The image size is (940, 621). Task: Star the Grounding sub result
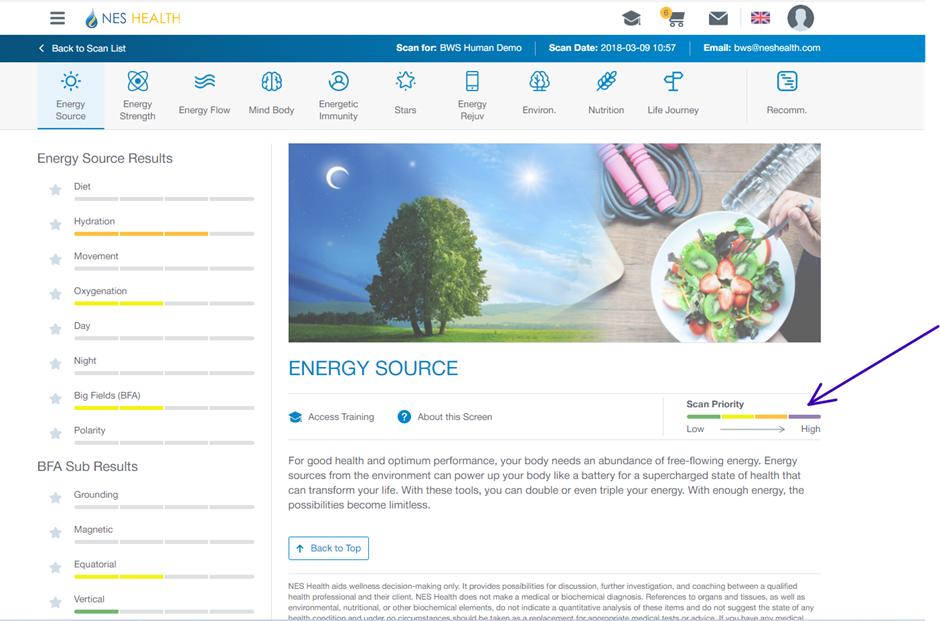pos(55,498)
